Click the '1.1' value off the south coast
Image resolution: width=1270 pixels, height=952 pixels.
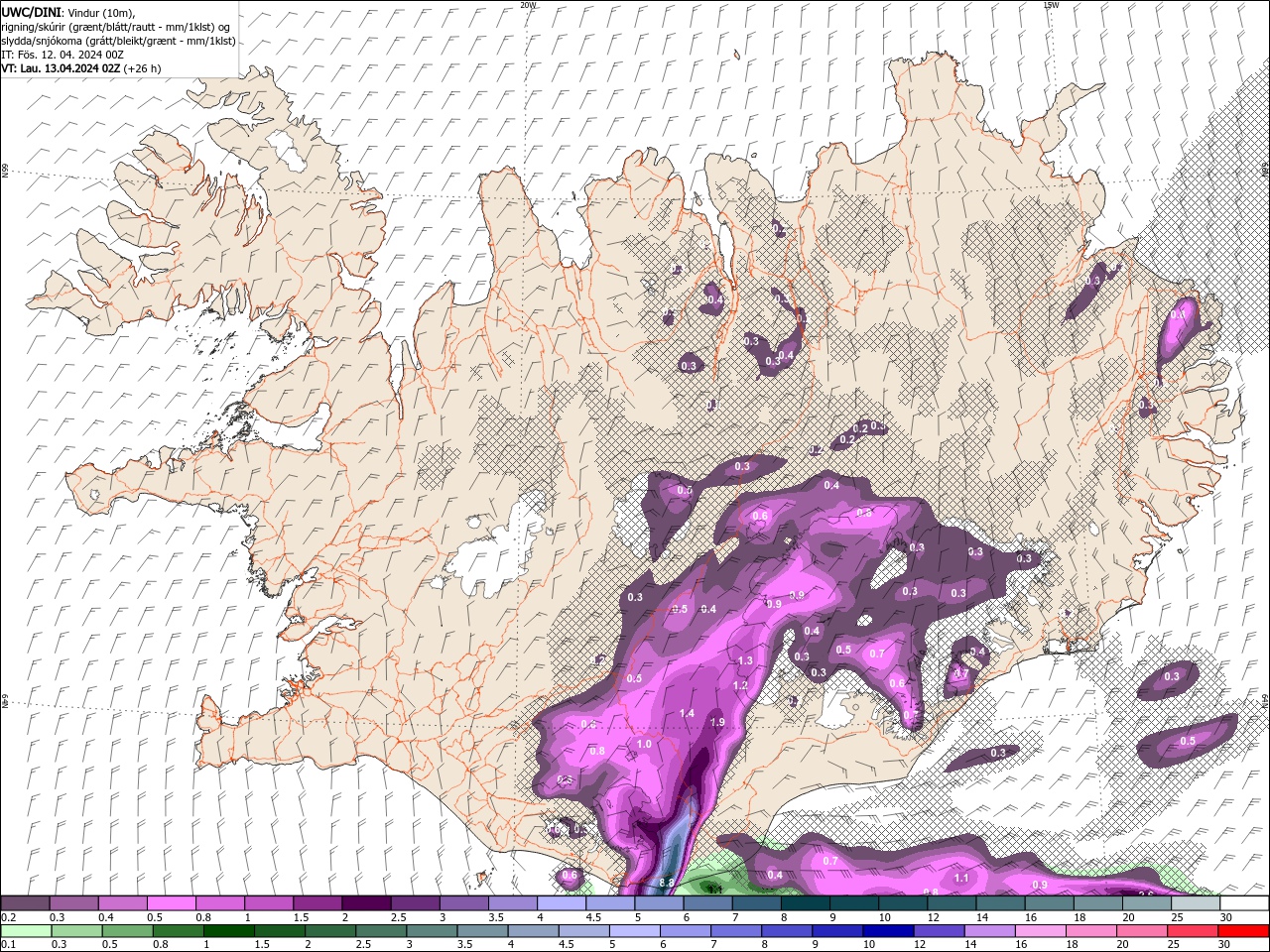pyautogui.click(x=961, y=879)
